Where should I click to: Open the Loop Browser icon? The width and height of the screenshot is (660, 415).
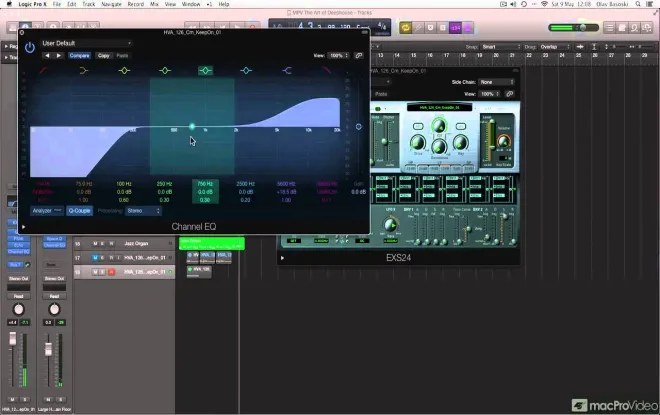click(635, 28)
